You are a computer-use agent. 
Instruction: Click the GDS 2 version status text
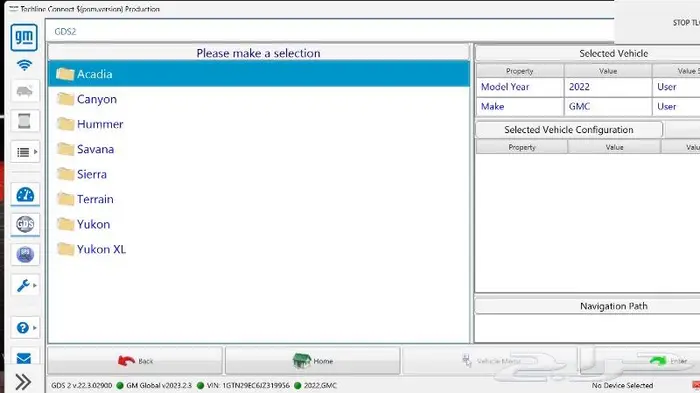(81, 385)
